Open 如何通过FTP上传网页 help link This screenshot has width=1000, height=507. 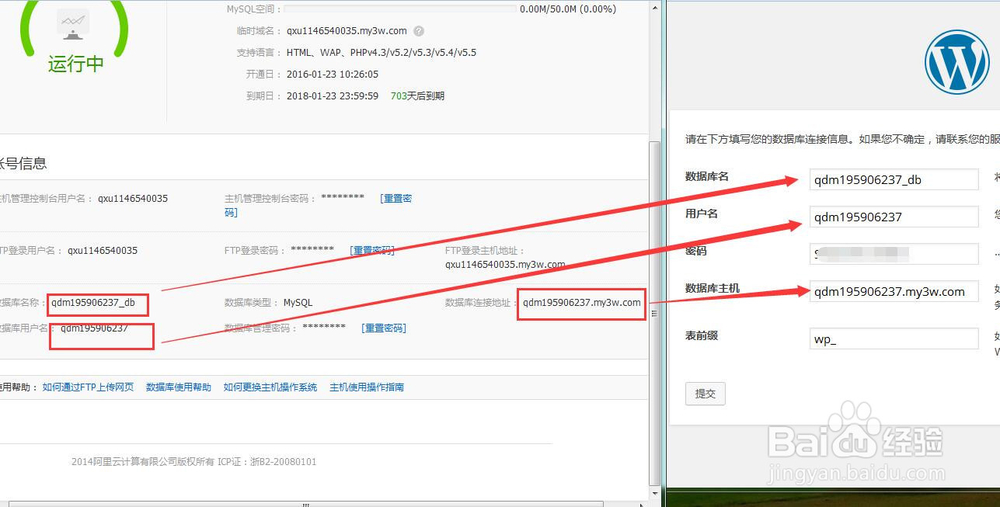tap(88, 387)
